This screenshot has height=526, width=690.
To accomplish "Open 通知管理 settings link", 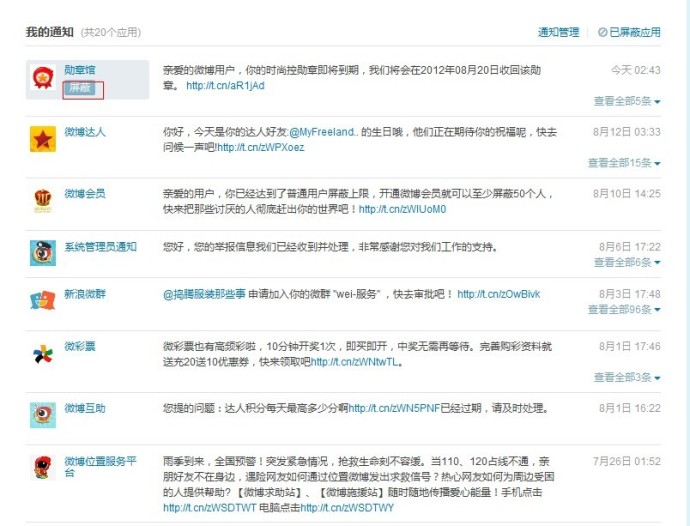I will coord(558,32).
